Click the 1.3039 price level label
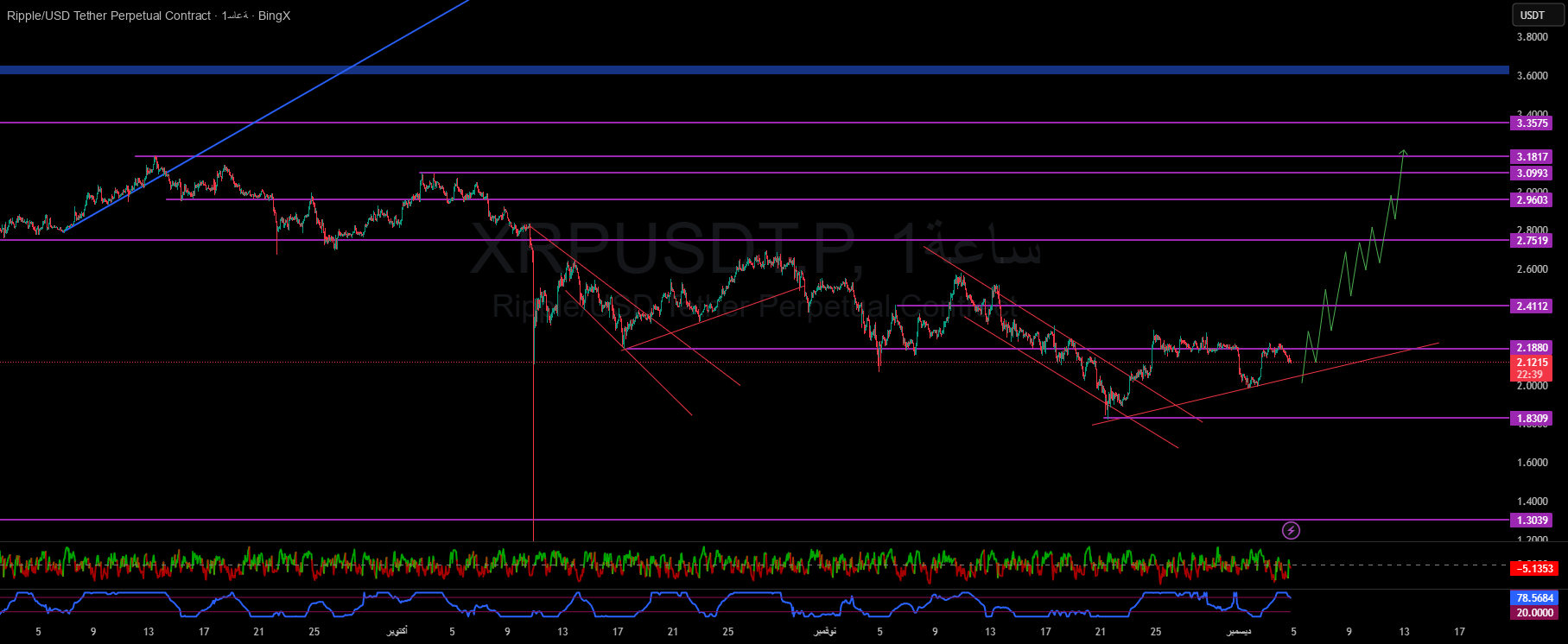The height and width of the screenshot is (644, 1568). (x=1533, y=521)
